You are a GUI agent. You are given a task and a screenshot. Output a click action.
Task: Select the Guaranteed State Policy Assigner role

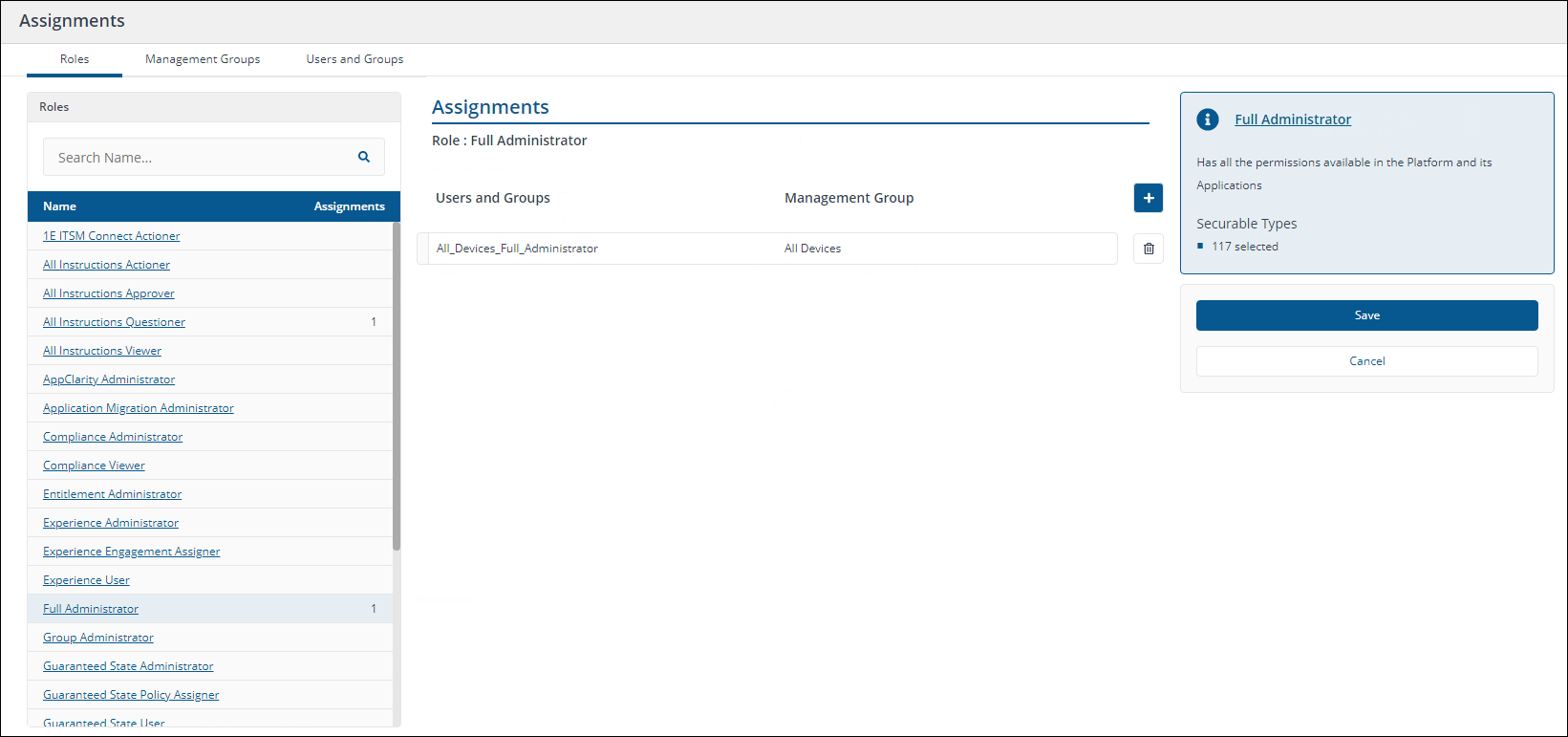click(131, 695)
